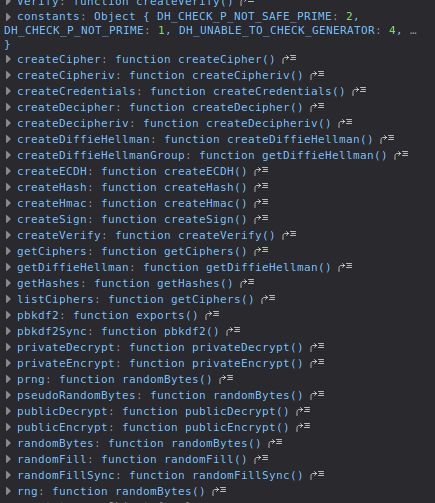435x503 pixels.
Task: Jump to definition icon for getHashes
Action: pos(247,283)
